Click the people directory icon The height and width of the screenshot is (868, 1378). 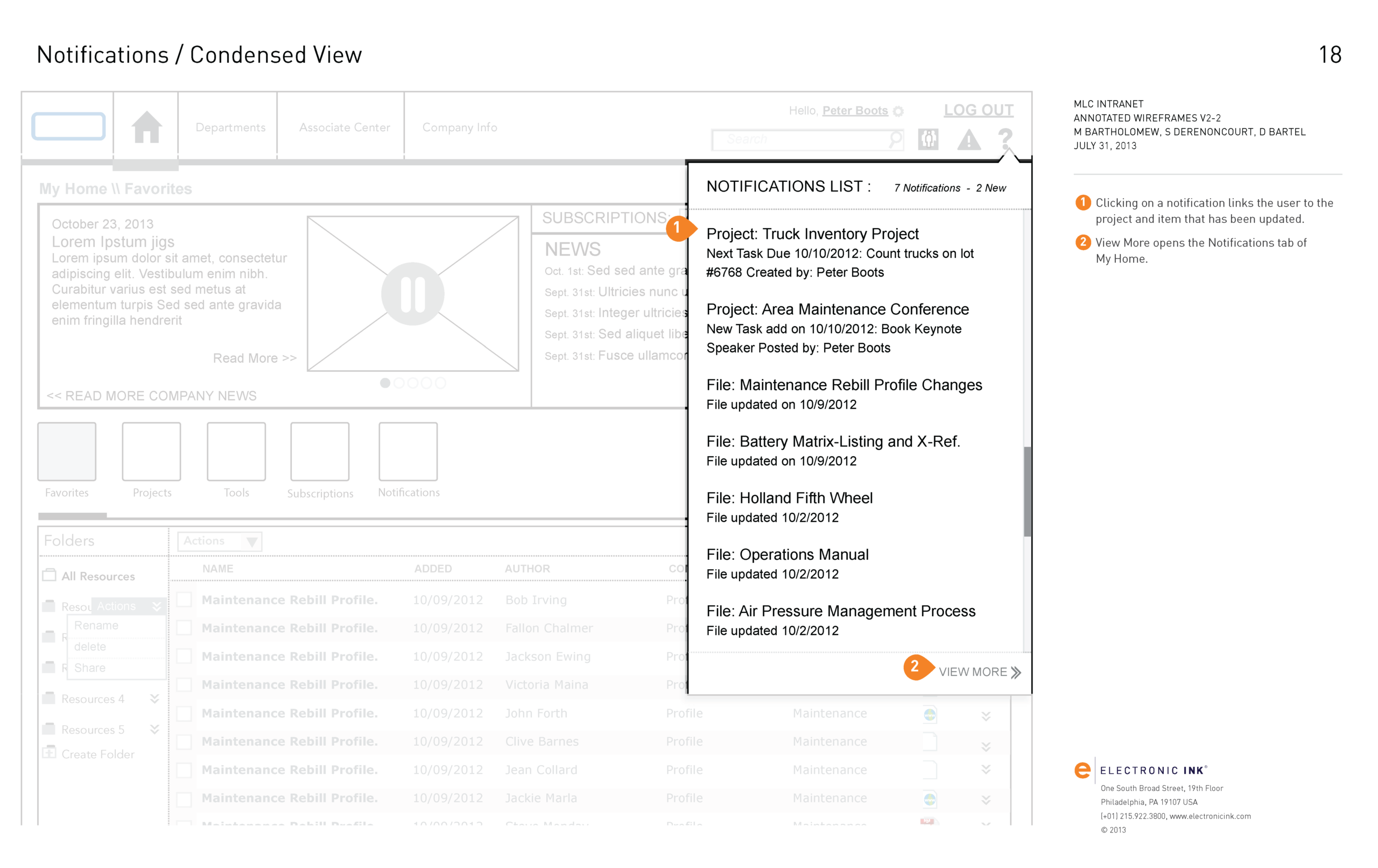[x=927, y=139]
